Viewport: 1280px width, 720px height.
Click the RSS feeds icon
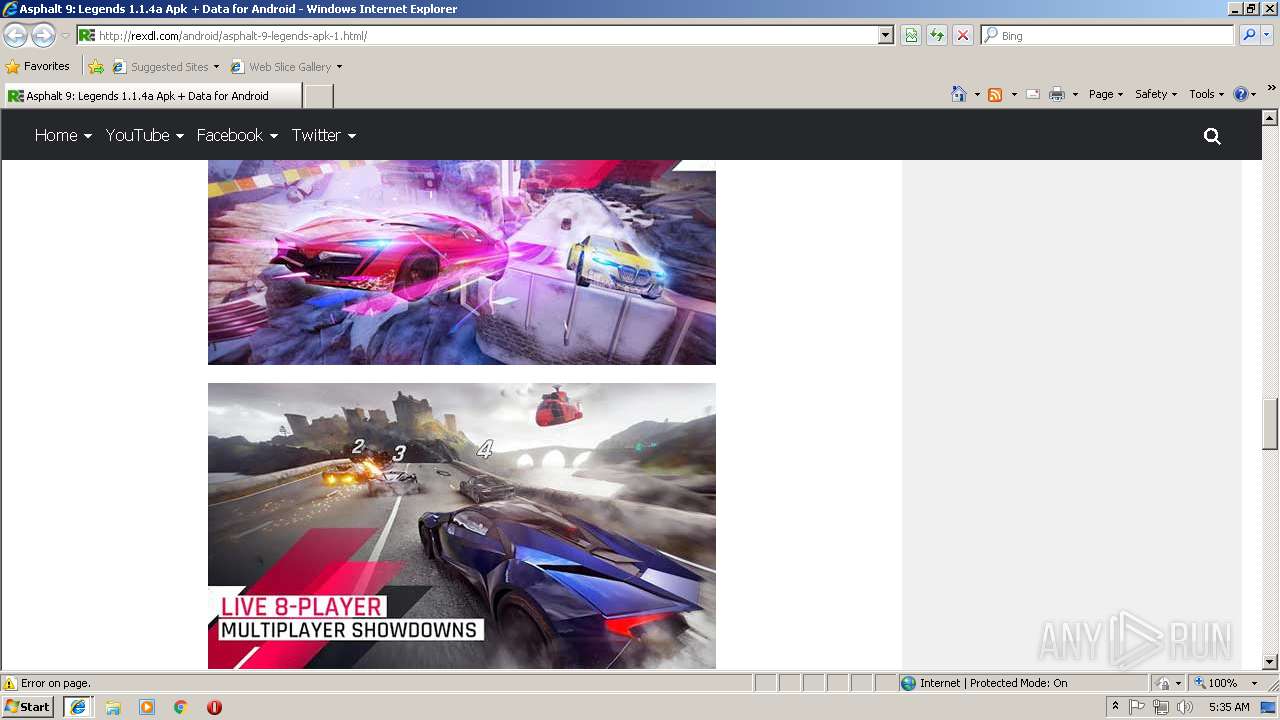[995, 94]
